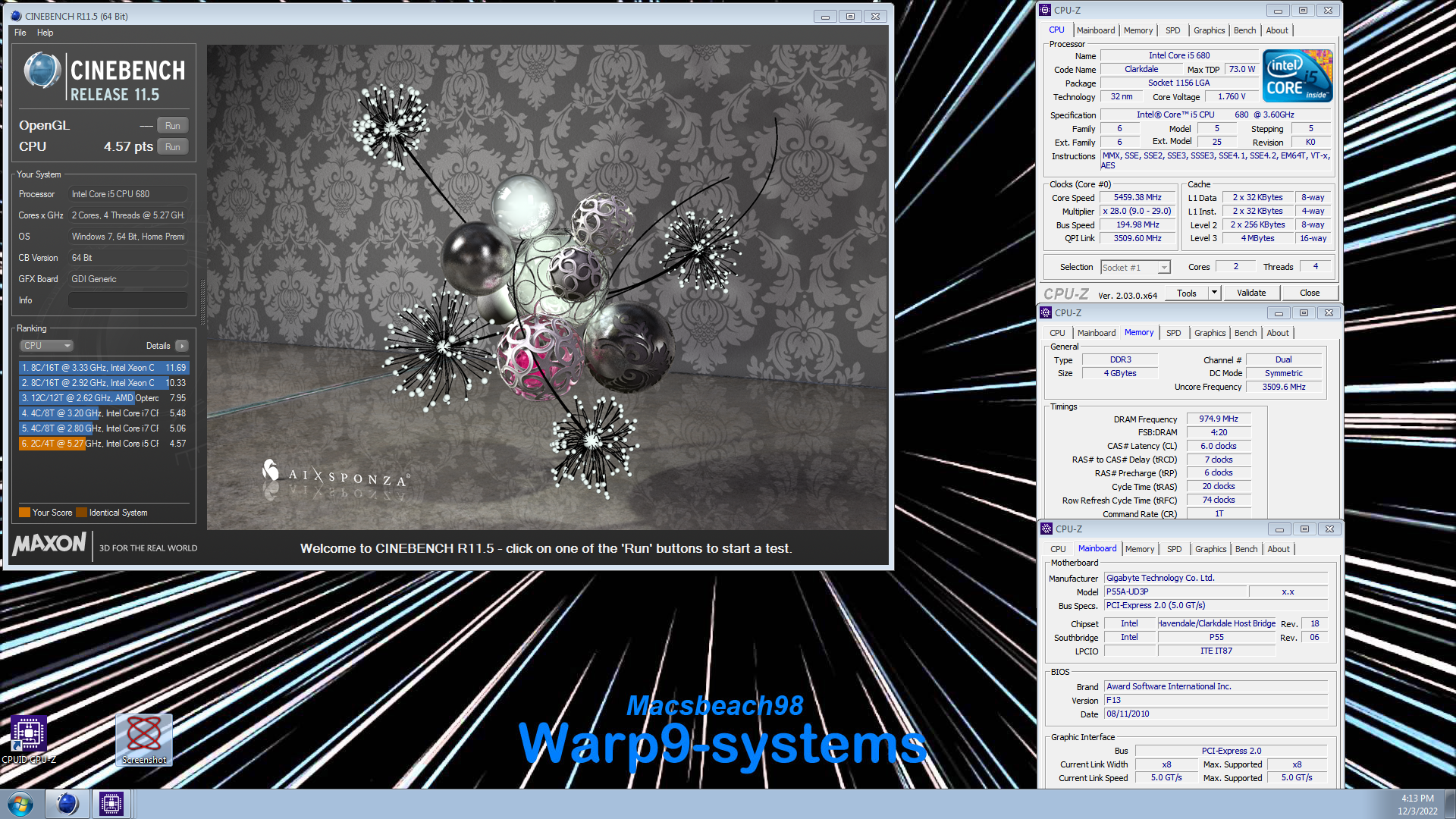Screen dimensions: 1456x819
Task: Switch to Mainboard tab in top CPU-Z window
Action: pyautogui.click(x=1095, y=30)
